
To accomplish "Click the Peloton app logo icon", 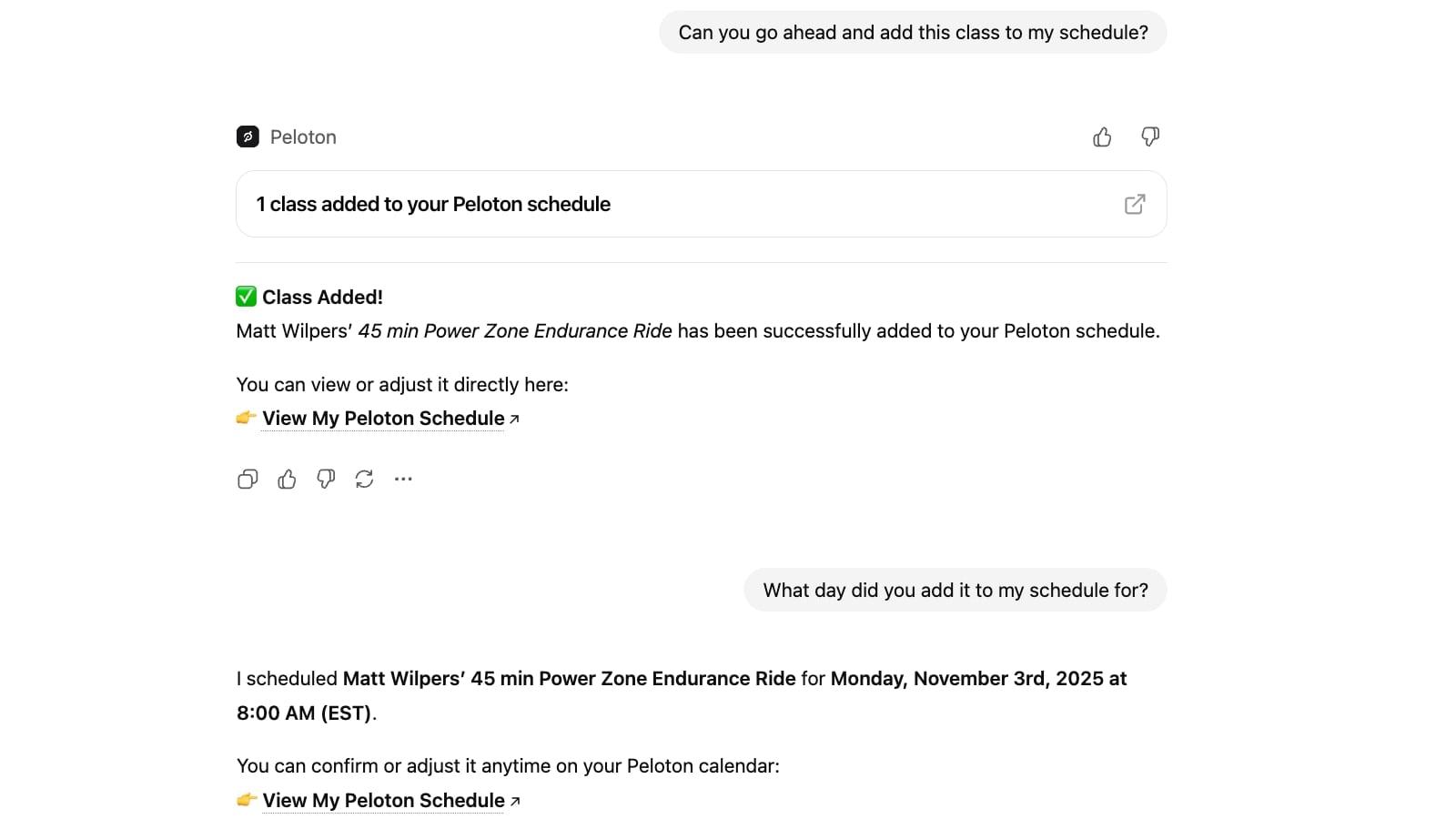I will coord(248,136).
